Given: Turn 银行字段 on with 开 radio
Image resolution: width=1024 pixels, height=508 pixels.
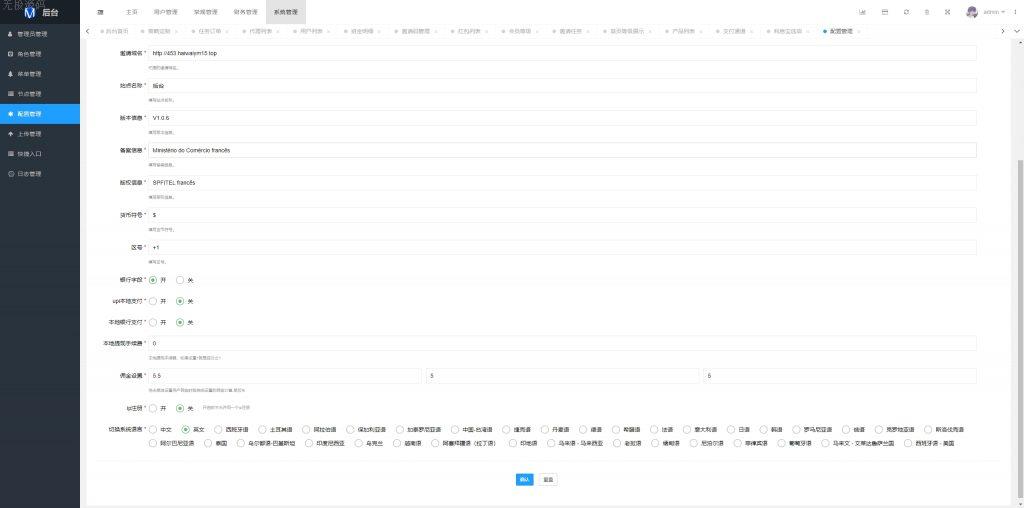Looking at the screenshot, I should 153,280.
